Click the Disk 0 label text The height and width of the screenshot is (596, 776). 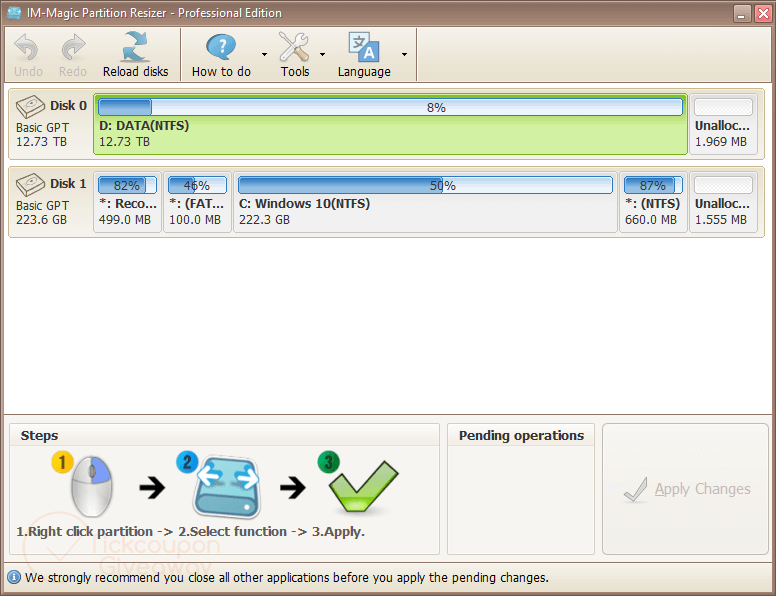[68, 105]
